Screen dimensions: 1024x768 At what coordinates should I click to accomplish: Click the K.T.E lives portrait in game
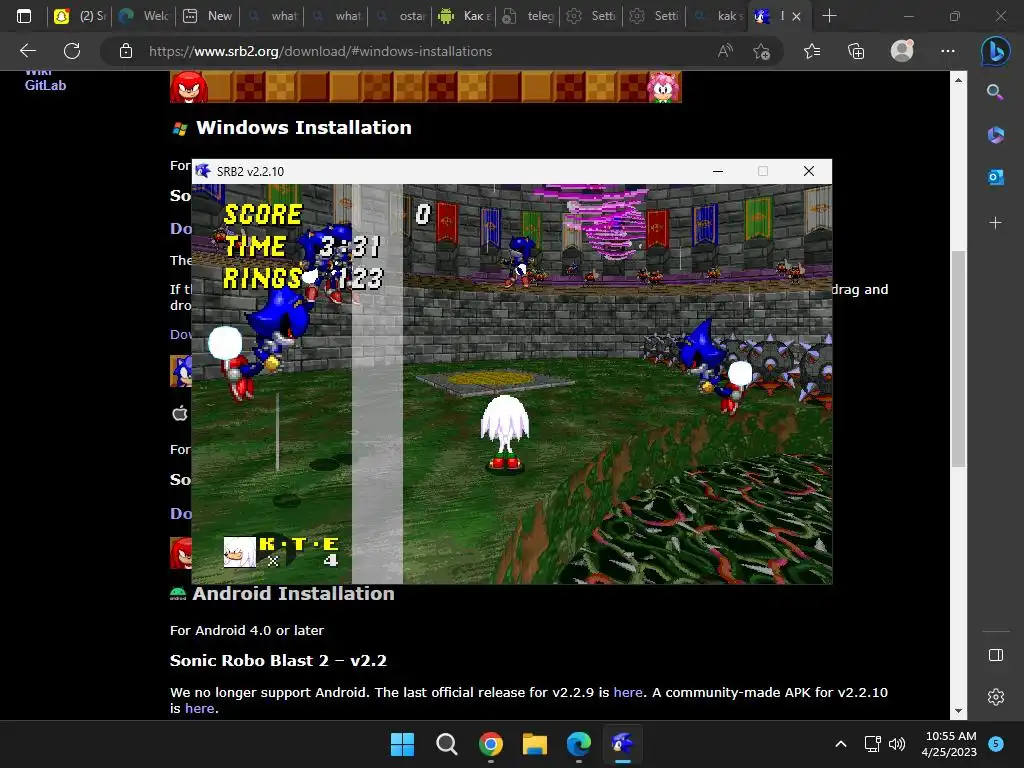point(240,552)
